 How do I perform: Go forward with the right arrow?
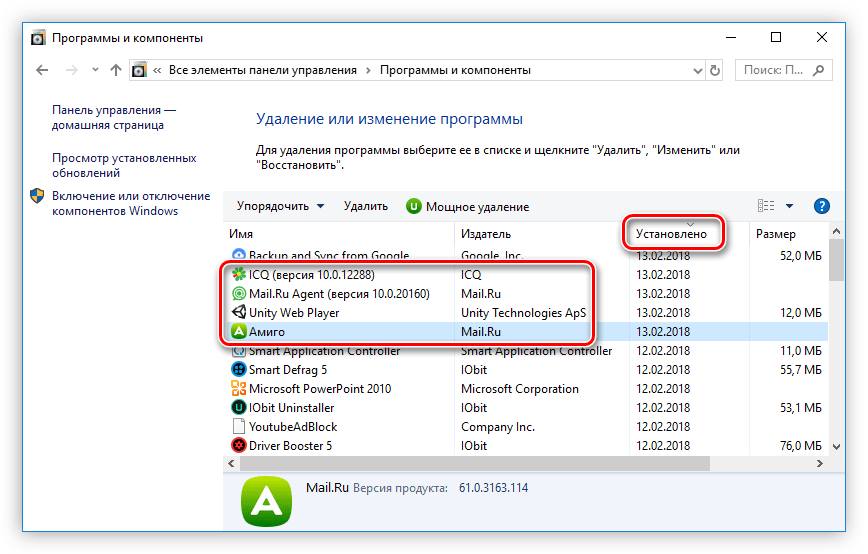[71, 70]
